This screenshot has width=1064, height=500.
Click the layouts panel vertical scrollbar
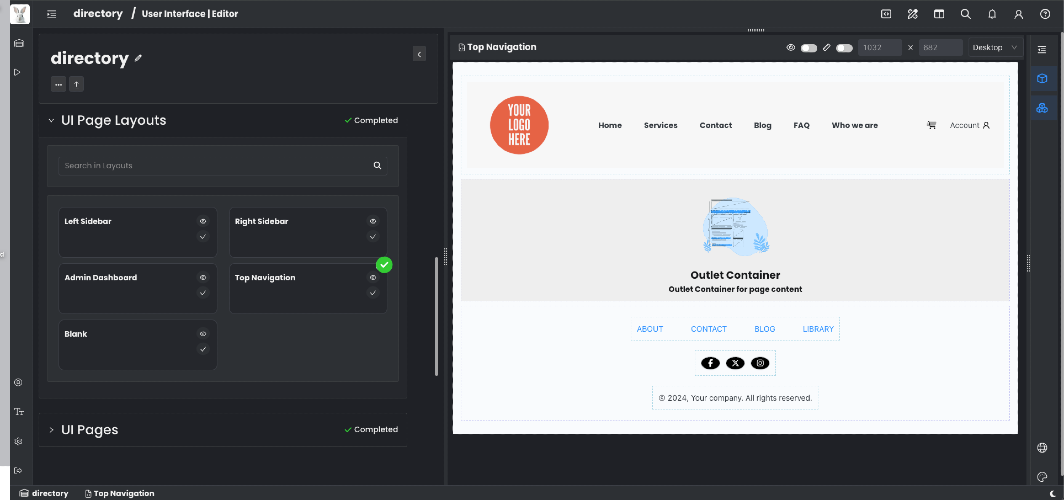pos(436,316)
